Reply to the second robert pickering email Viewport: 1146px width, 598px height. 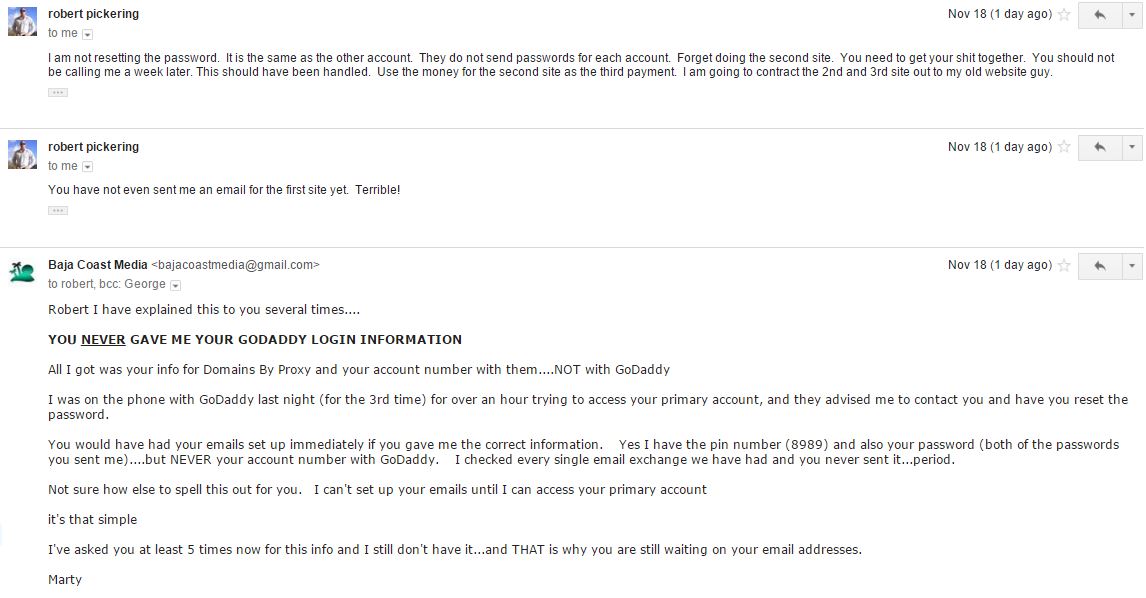(1099, 148)
